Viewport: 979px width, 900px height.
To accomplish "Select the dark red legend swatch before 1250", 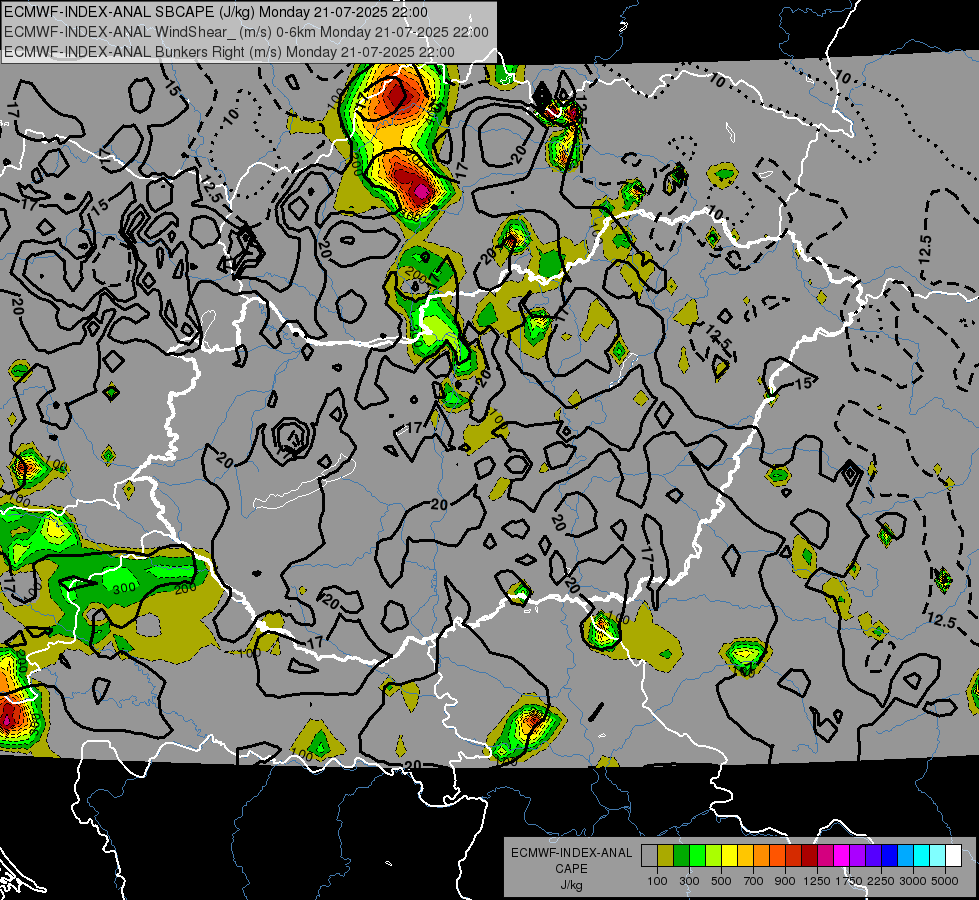I will [x=809, y=856].
